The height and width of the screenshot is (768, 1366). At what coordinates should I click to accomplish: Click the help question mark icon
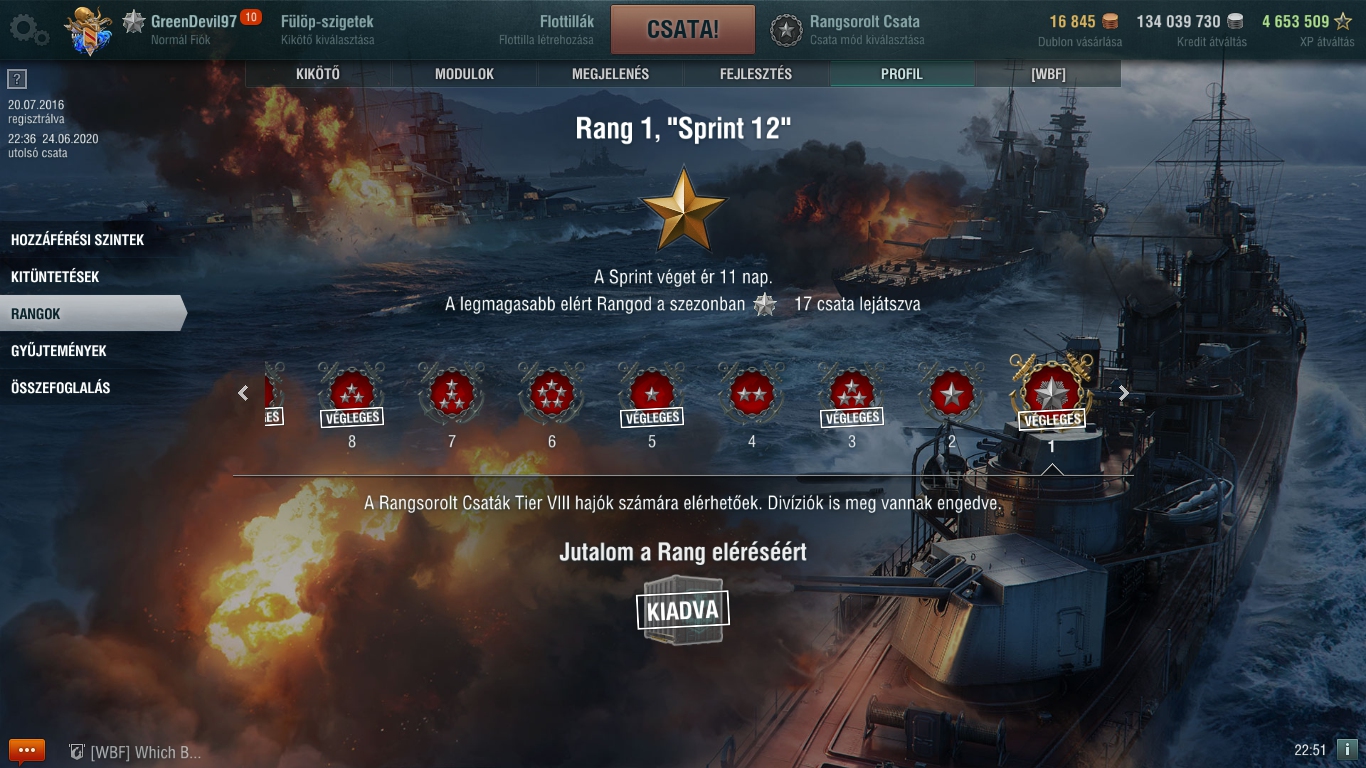tap(16, 80)
